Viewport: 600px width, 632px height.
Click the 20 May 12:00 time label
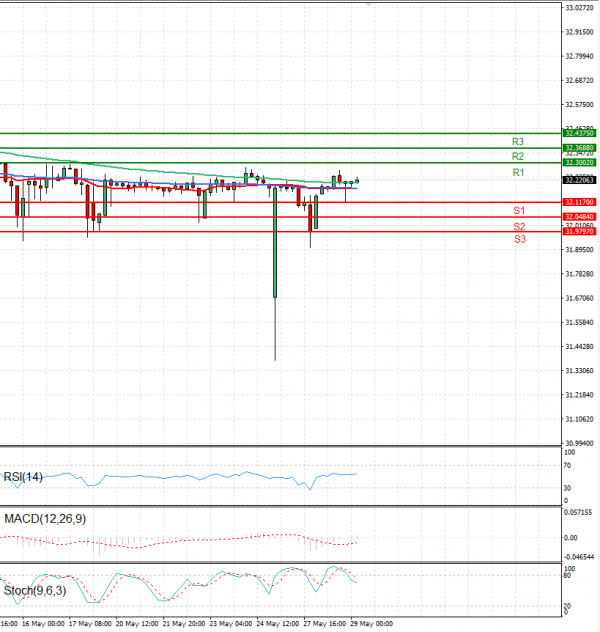pyautogui.click(x=137, y=624)
